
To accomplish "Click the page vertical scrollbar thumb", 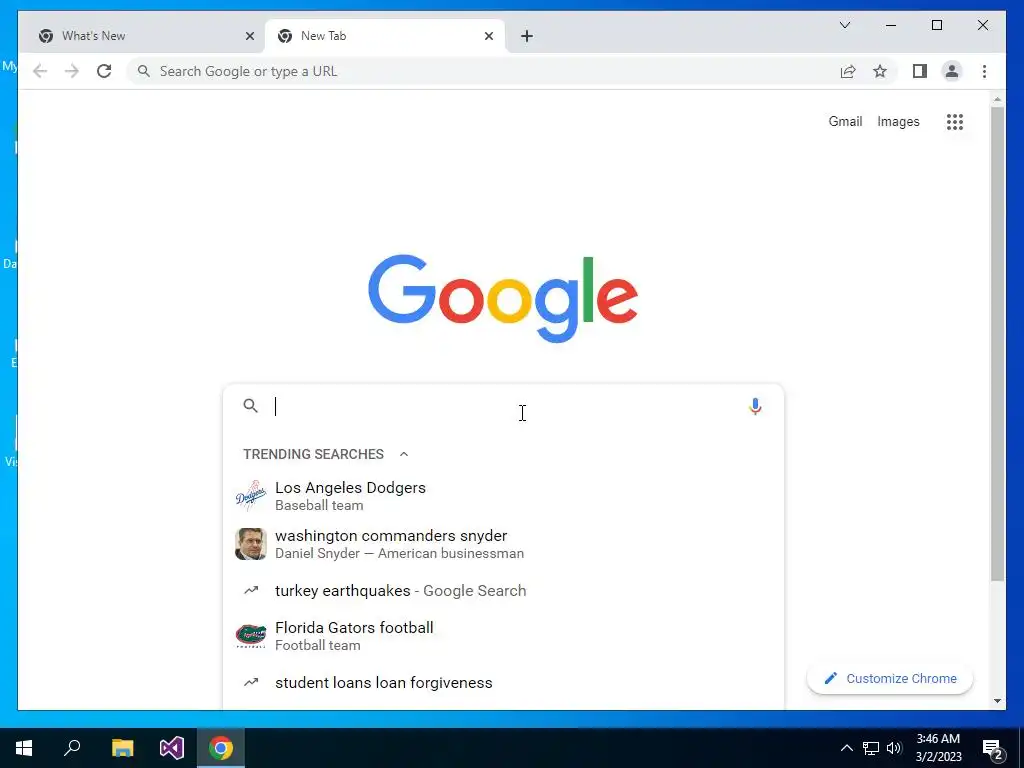I will (997, 344).
